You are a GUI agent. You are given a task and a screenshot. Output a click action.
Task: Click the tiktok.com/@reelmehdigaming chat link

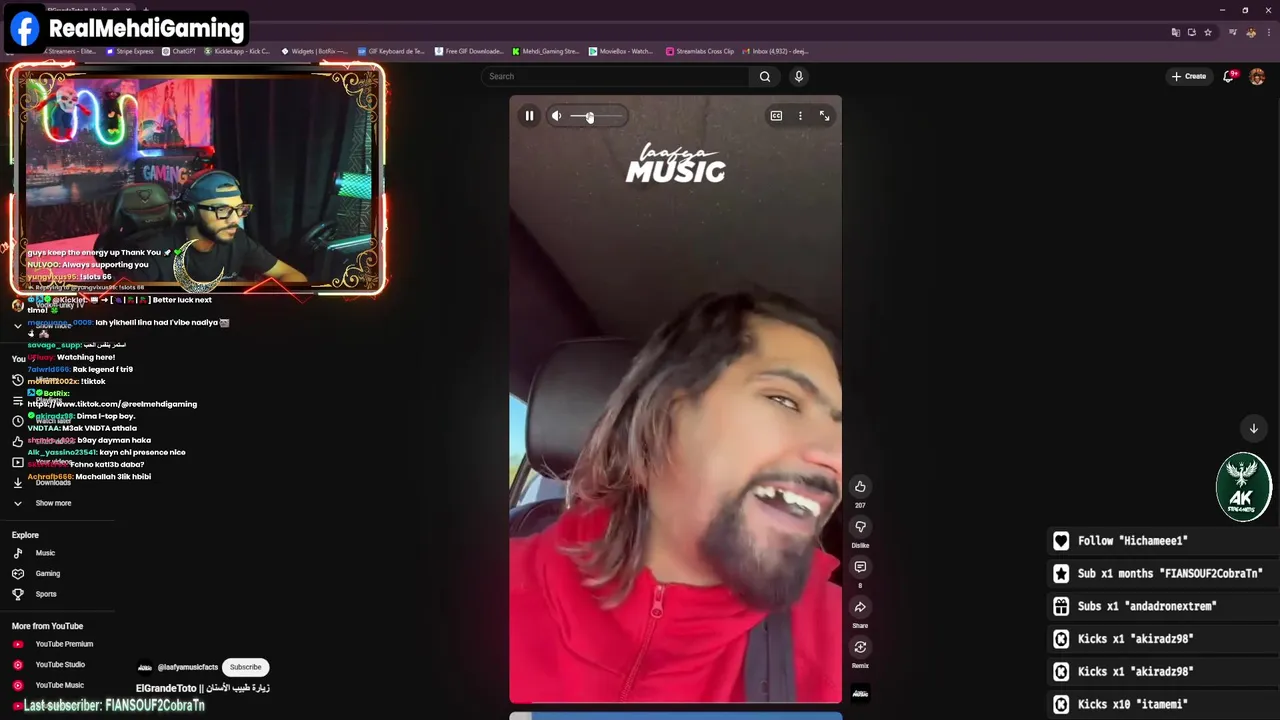tap(112, 404)
